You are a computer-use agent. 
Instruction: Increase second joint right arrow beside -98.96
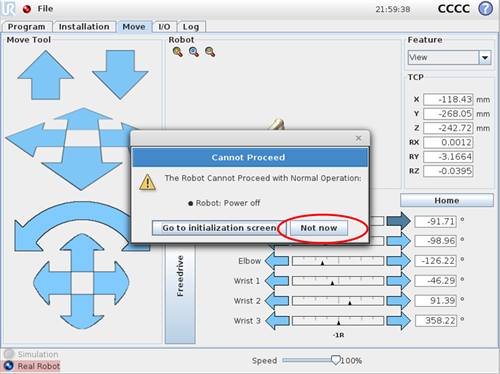click(399, 241)
